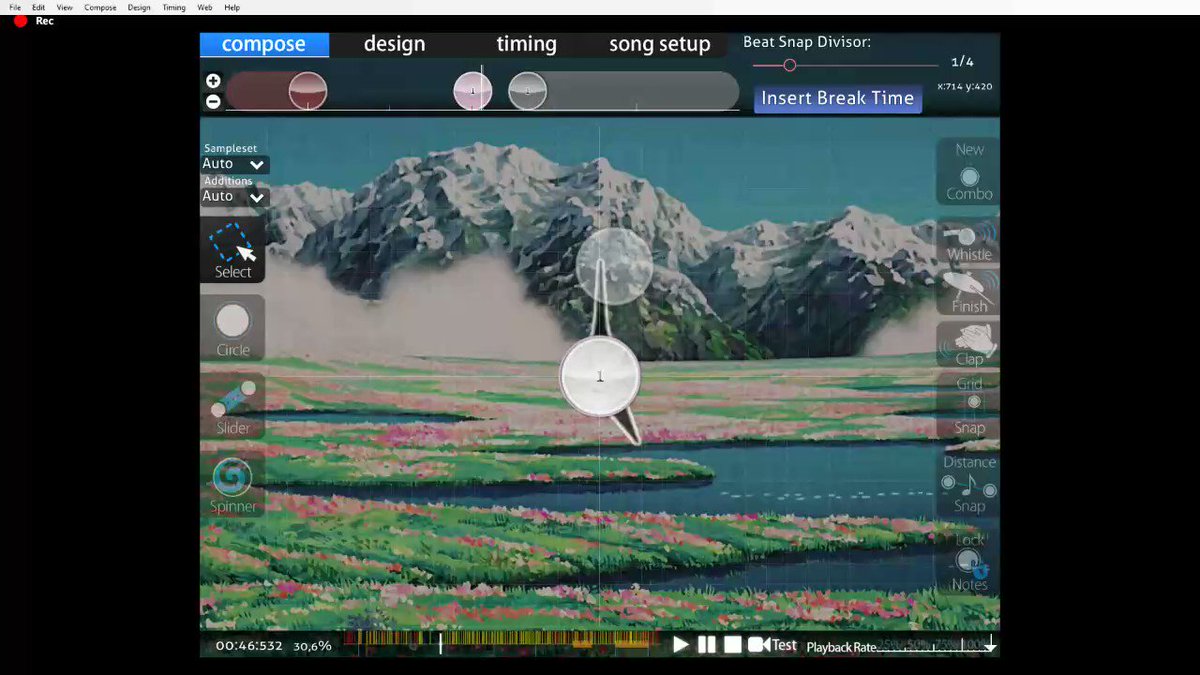The image size is (1200, 675).
Task: Click the 30,6% progress value
Action: pyautogui.click(x=312, y=646)
